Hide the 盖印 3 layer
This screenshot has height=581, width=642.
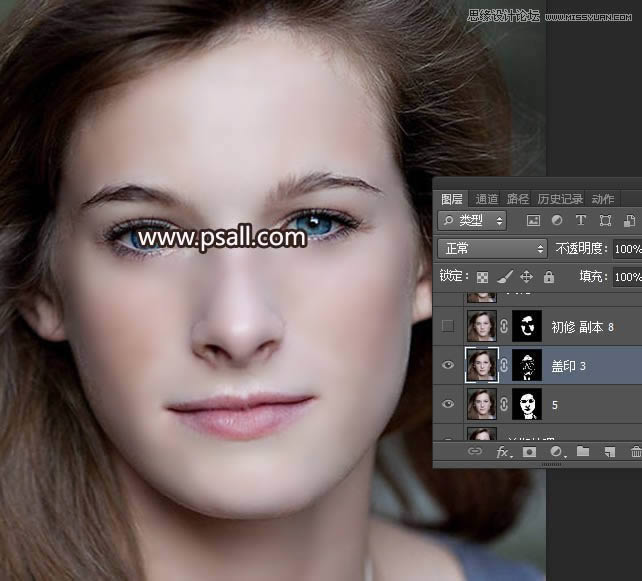[x=448, y=366]
